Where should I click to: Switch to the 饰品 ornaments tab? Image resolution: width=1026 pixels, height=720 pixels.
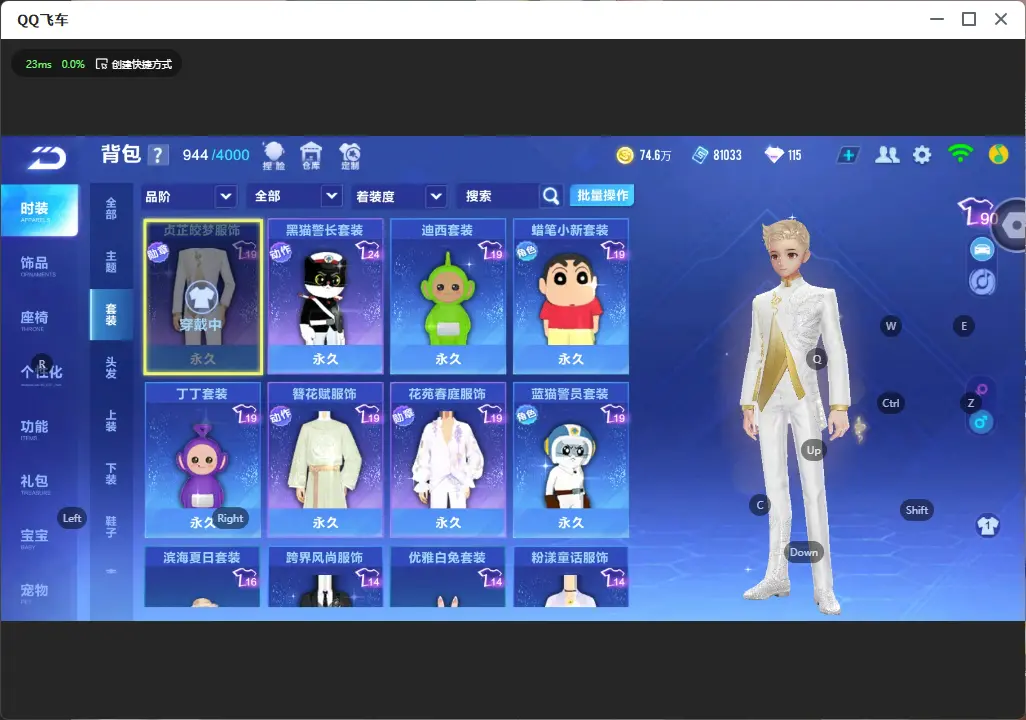(x=39, y=264)
